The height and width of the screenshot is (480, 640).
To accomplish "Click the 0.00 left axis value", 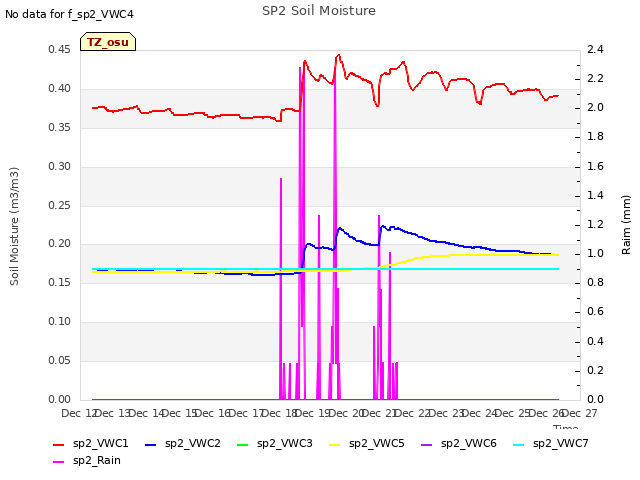I will click(x=59, y=399).
